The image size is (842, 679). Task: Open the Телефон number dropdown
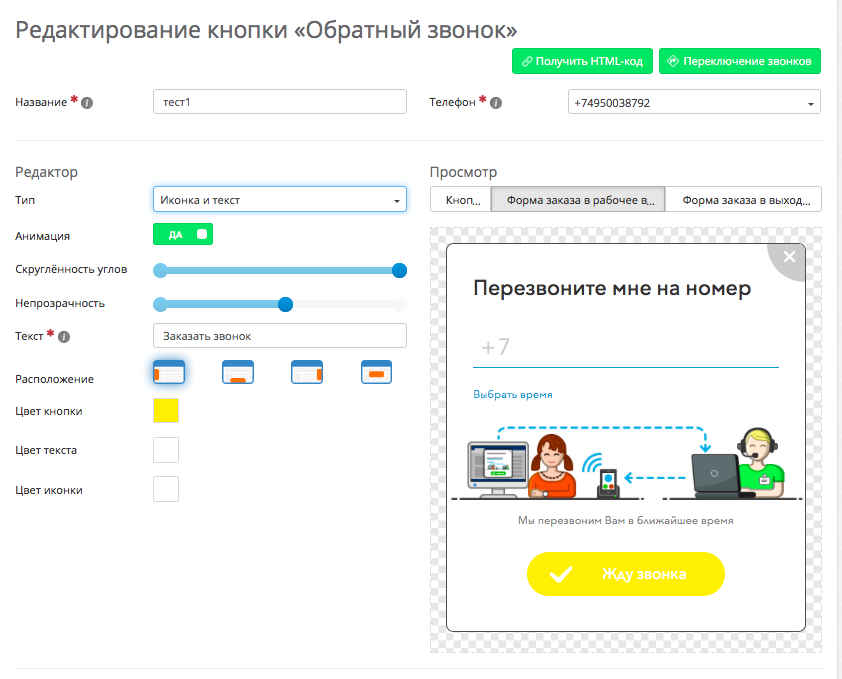click(x=693, y=103)
